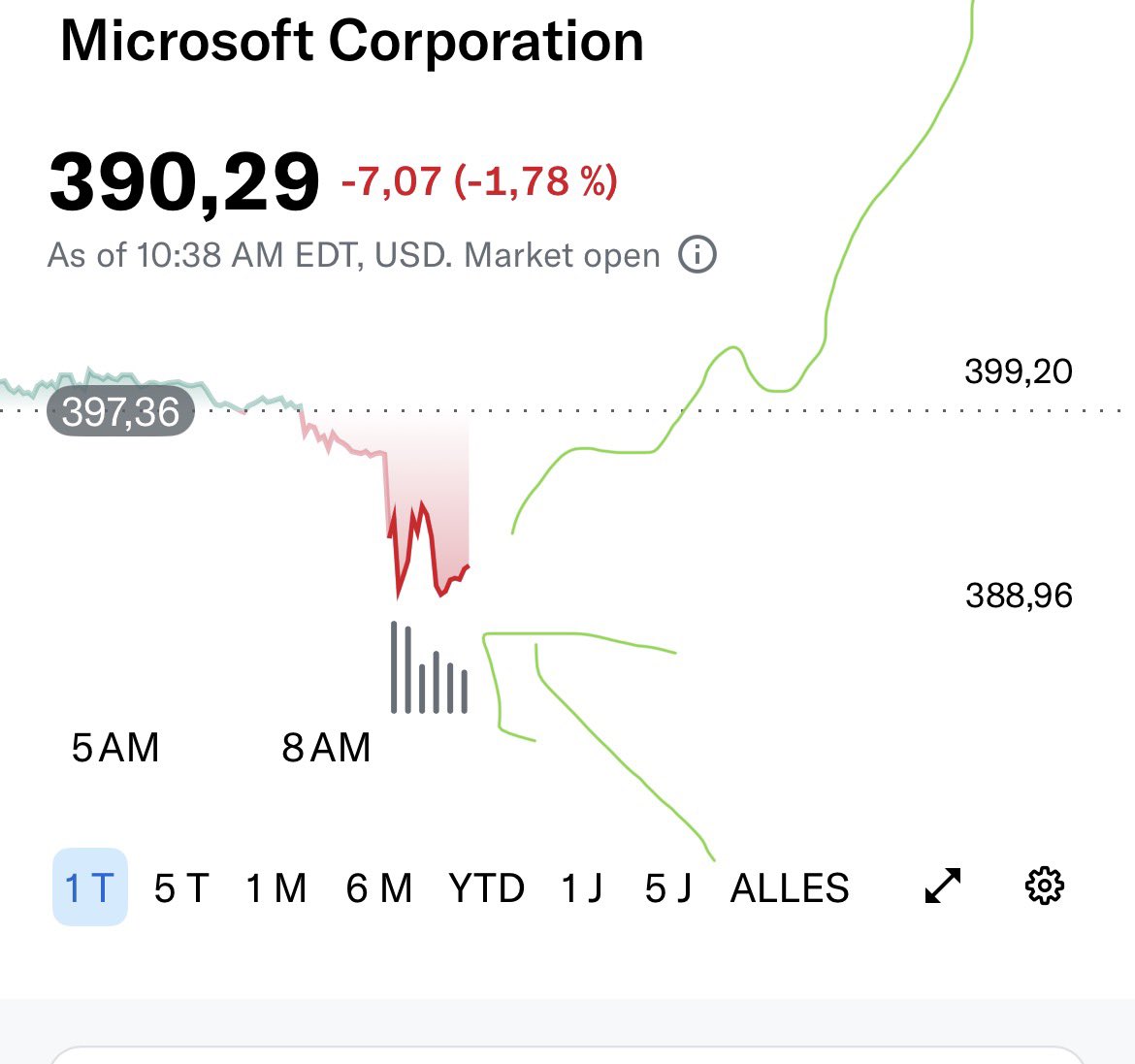
Task: Tap the -7,07 (-1,78 %) change
Action: click(479, 181)
